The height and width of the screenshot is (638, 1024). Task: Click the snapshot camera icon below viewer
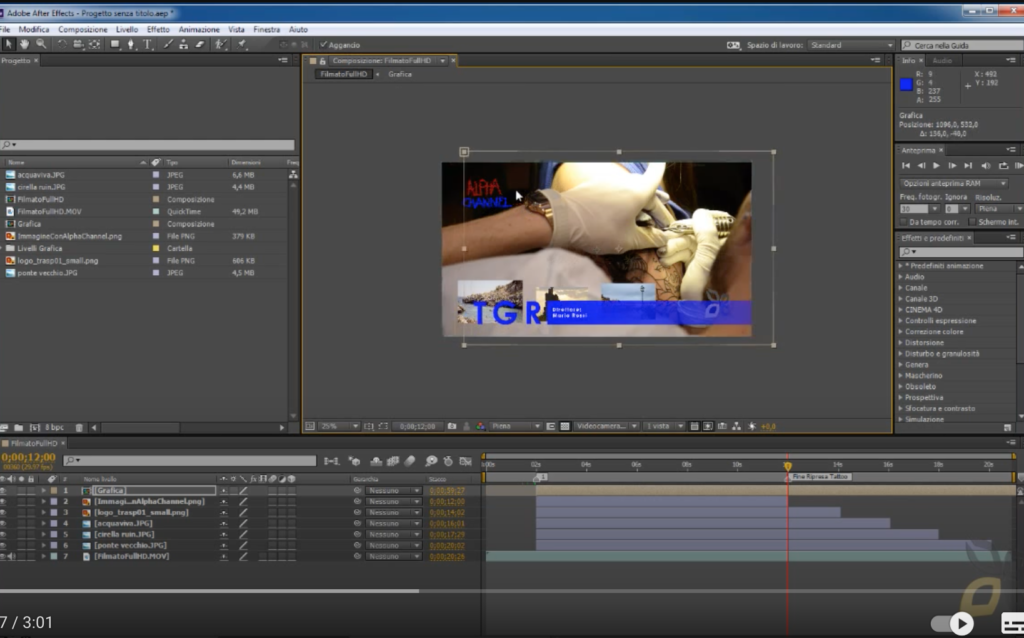[452, 426]
